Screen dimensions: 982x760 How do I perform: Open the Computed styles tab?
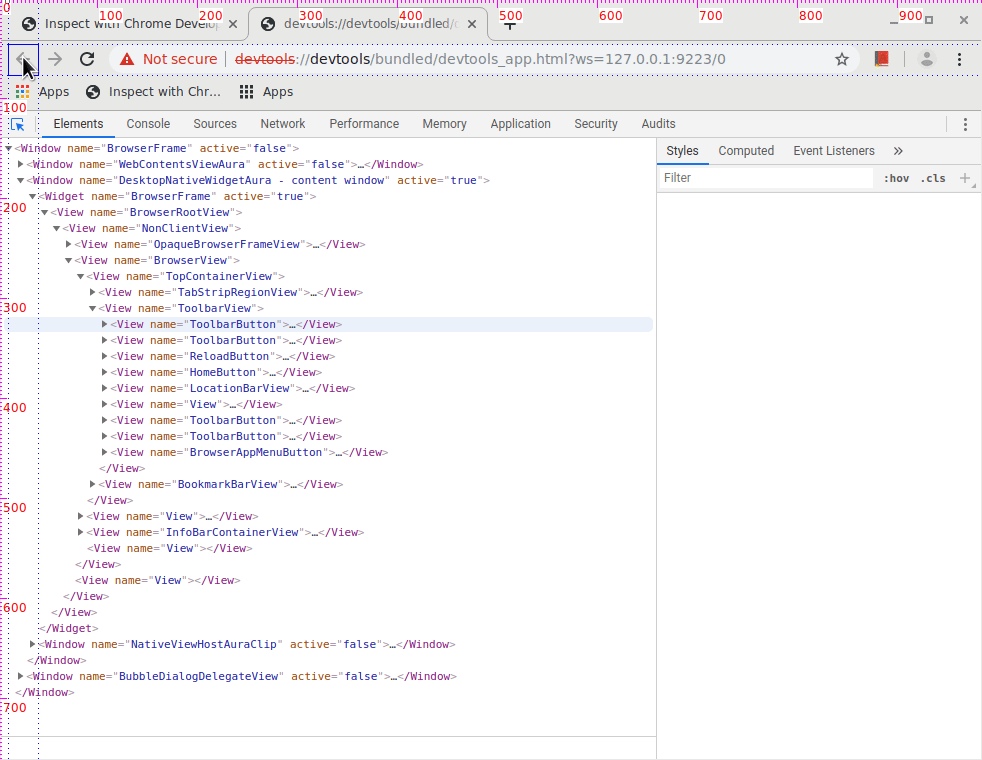pyautogui.click(x=746, y=151)
